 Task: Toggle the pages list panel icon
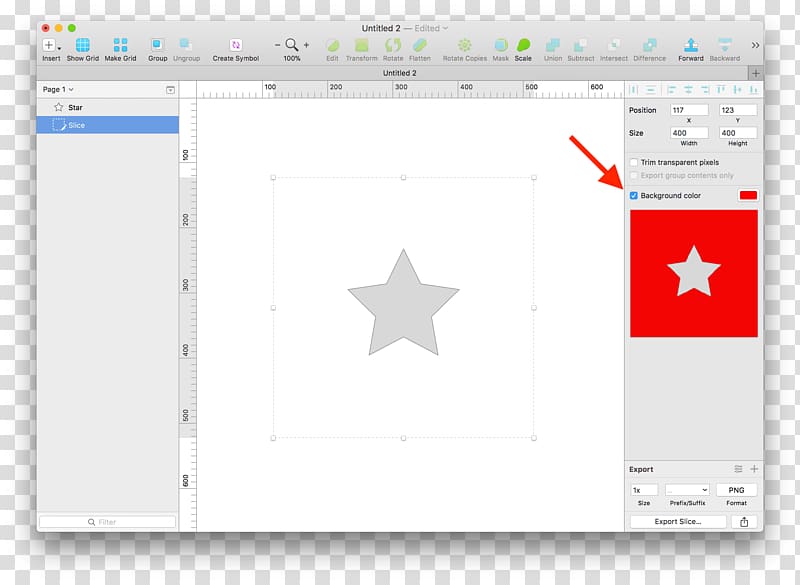[170, 90]
